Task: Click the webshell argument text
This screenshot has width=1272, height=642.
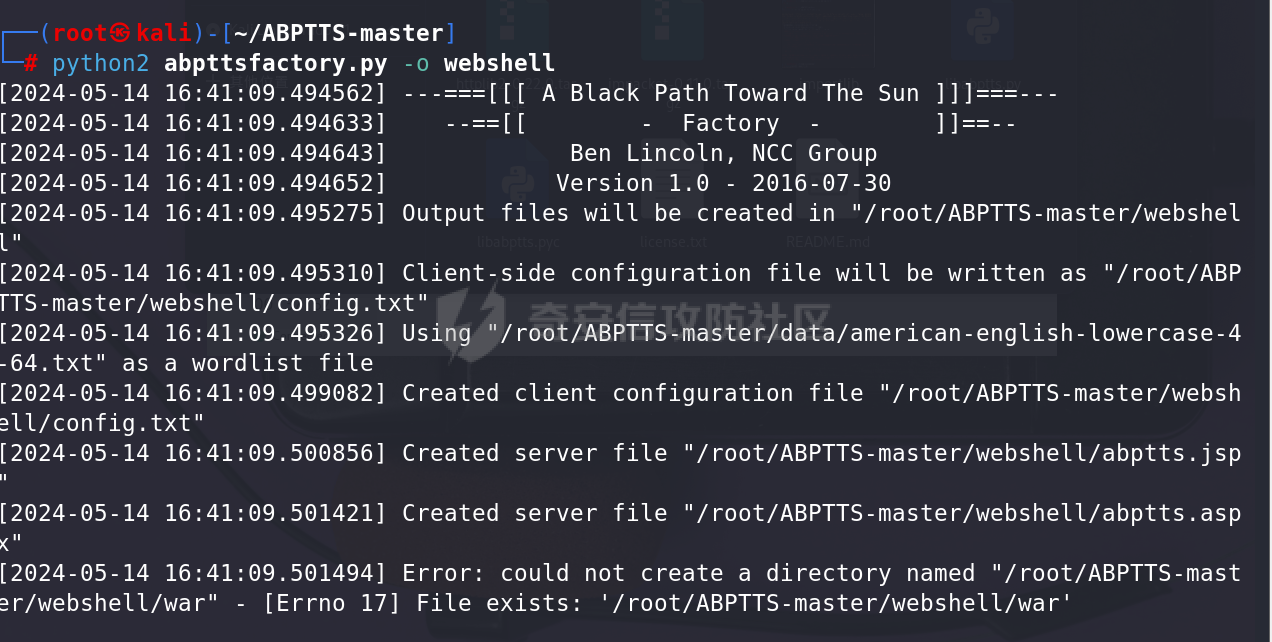Action: coord(499,64)
